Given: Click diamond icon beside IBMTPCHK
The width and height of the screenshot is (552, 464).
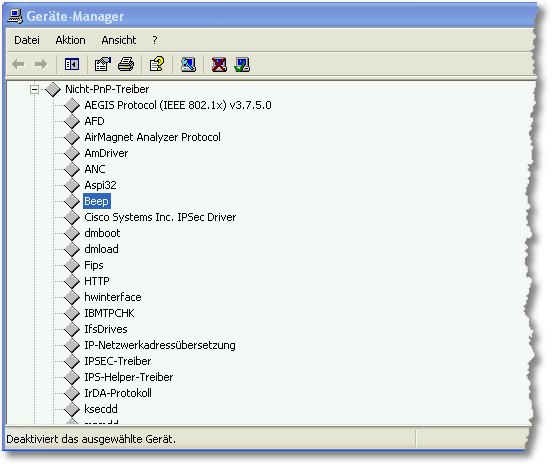Looking at the screenshot, I should pyautogui.click(x=72, y=313).
